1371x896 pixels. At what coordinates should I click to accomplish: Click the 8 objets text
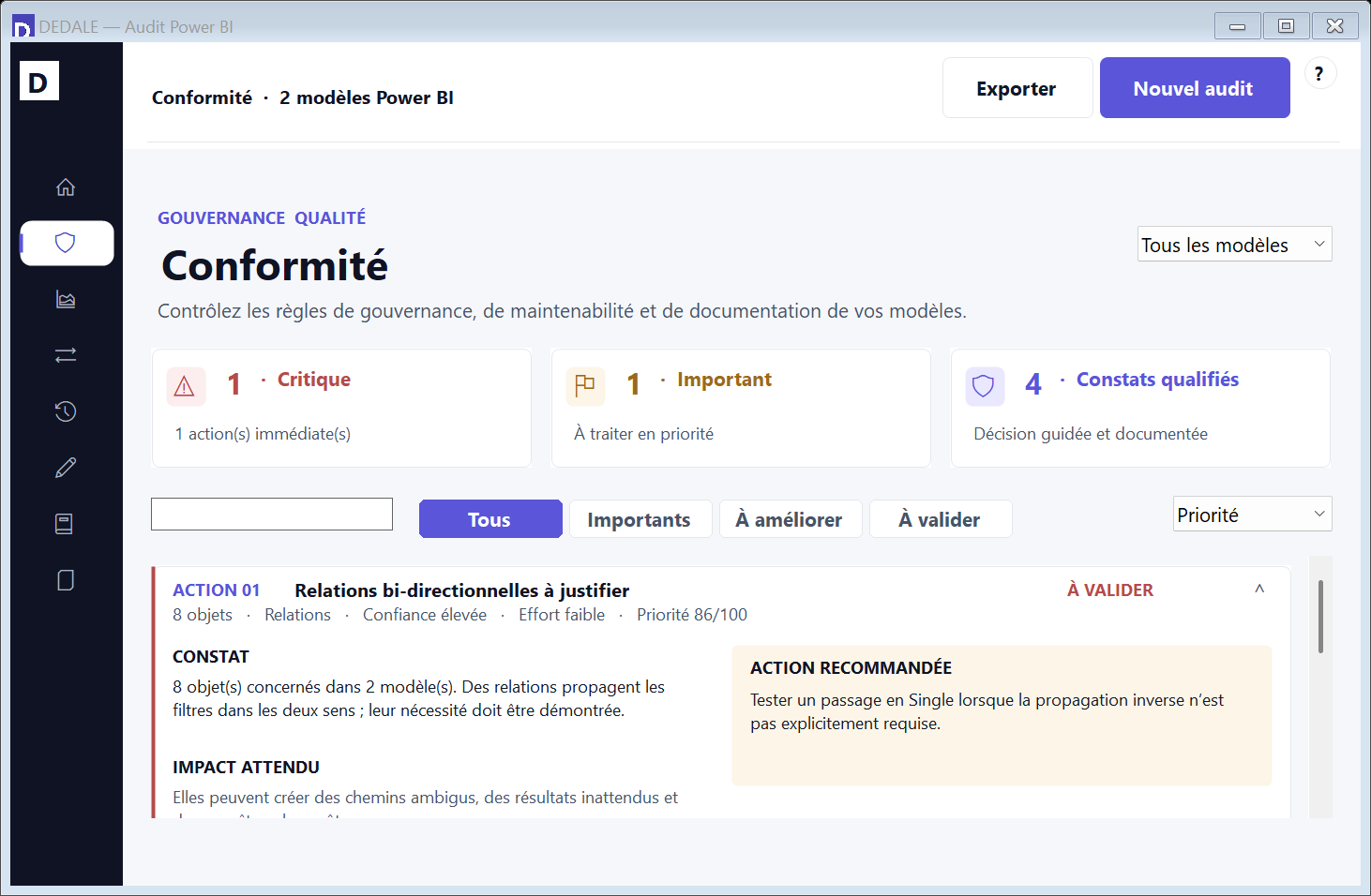point(203,615)
